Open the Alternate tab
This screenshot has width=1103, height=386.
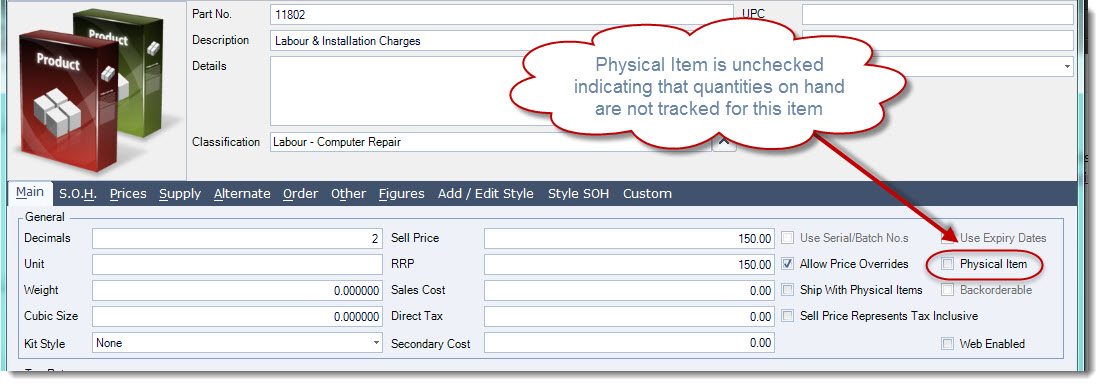(x=242, y=193)
